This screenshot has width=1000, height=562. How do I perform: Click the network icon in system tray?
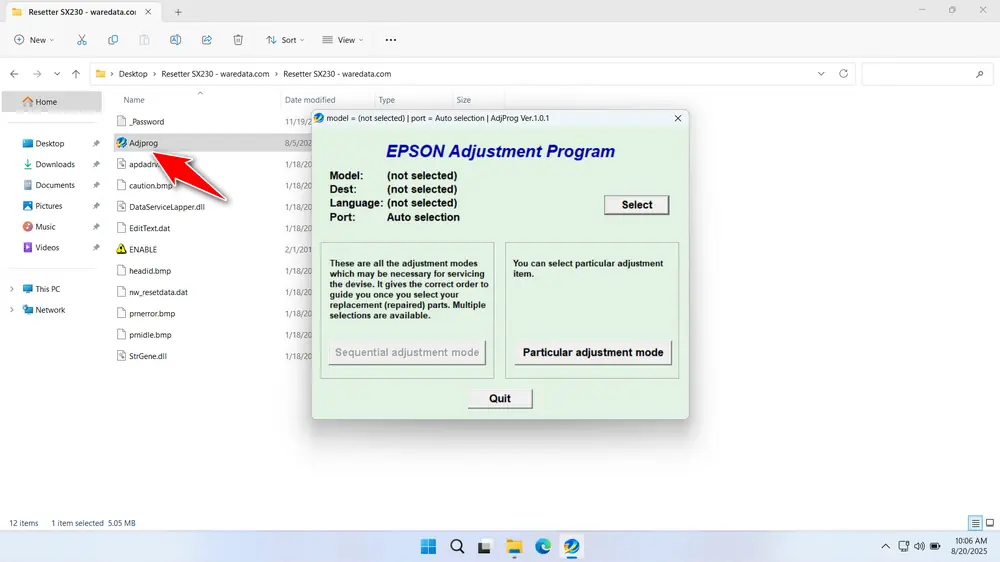(x=903, y=546)
